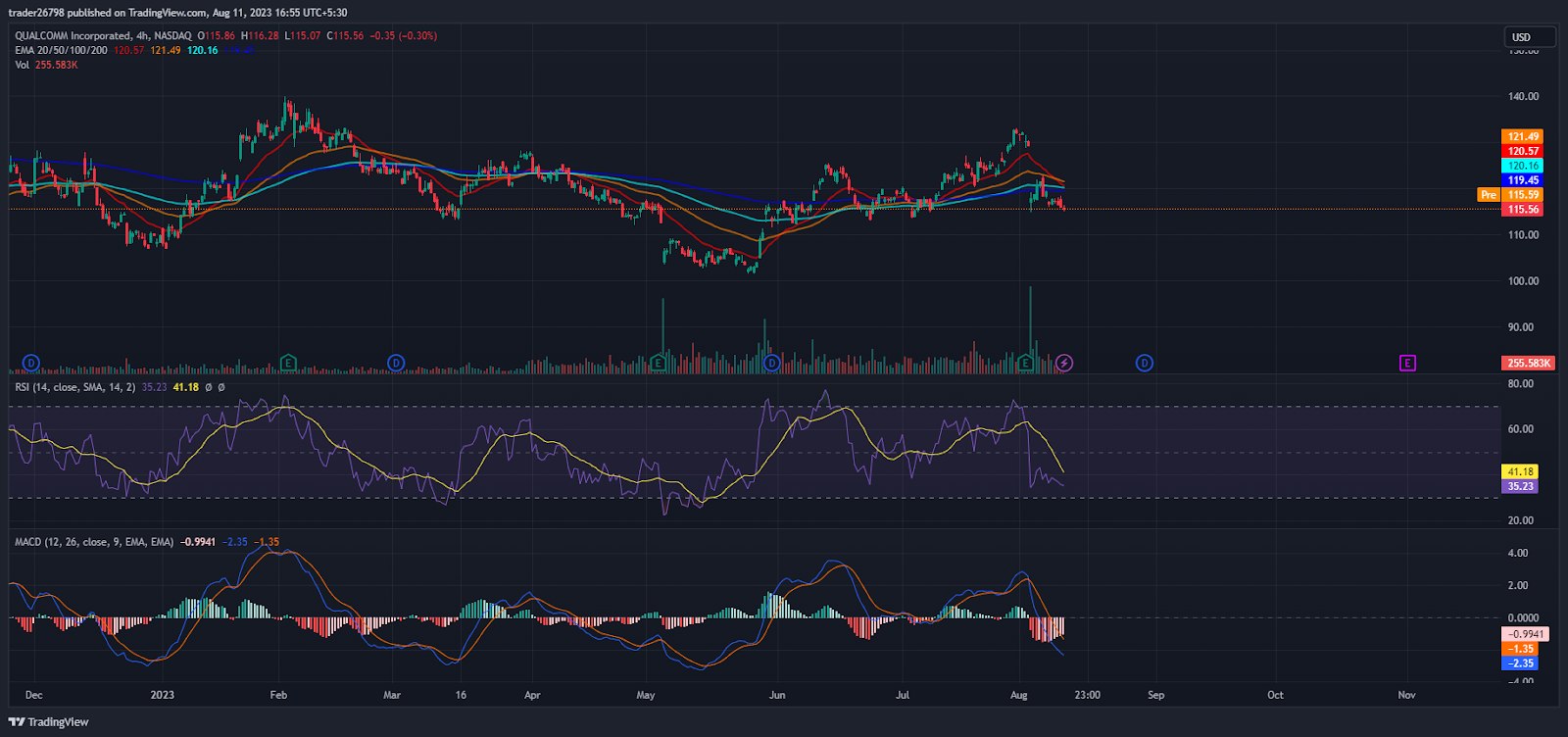Viewport: 1568px width, 737px height.
Task: Click the dividend D marker at March
Action: pyautogui.click(x=396, y=363)
